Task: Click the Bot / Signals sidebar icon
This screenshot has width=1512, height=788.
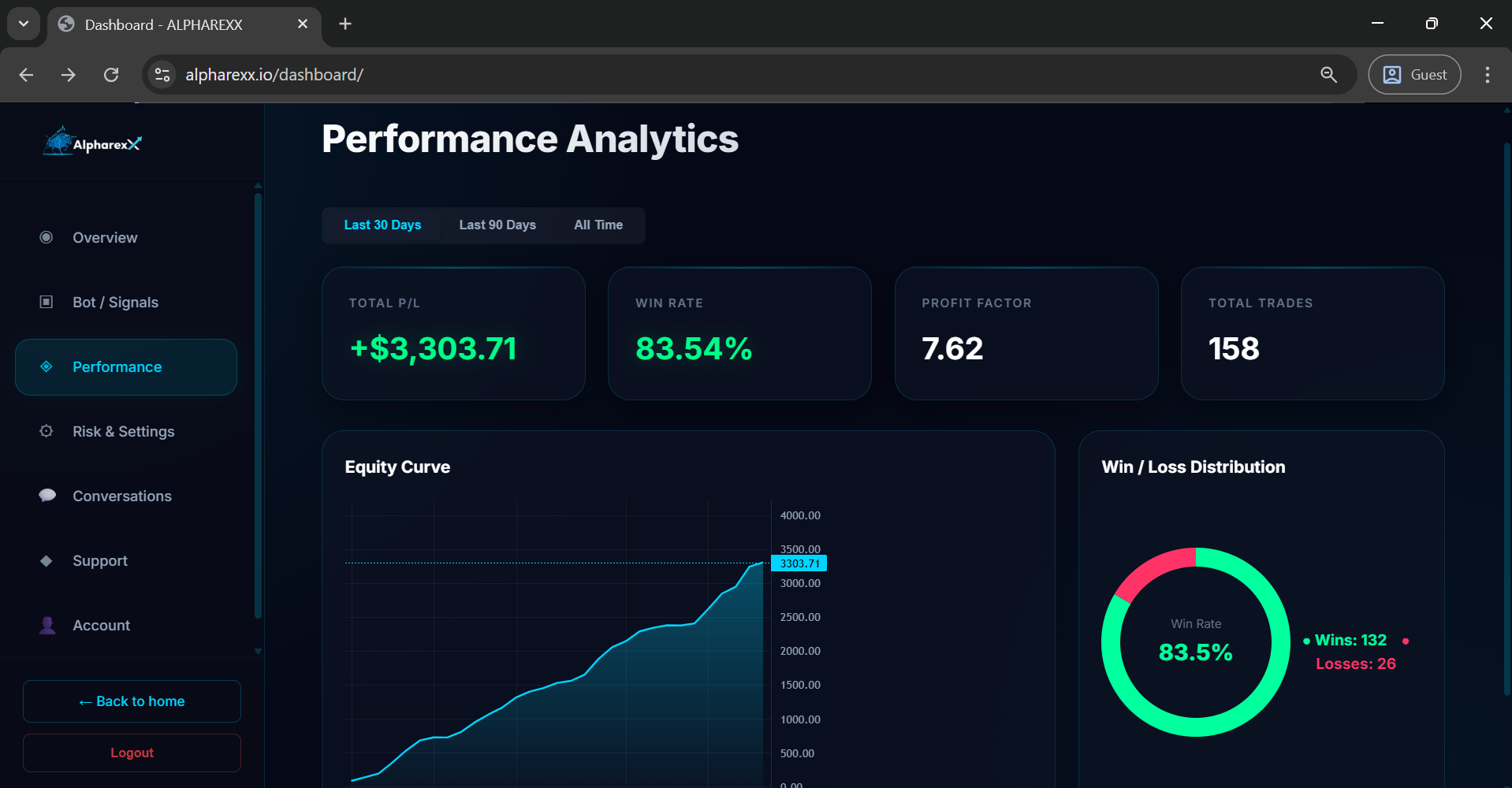Action: (x=47, y=302)
